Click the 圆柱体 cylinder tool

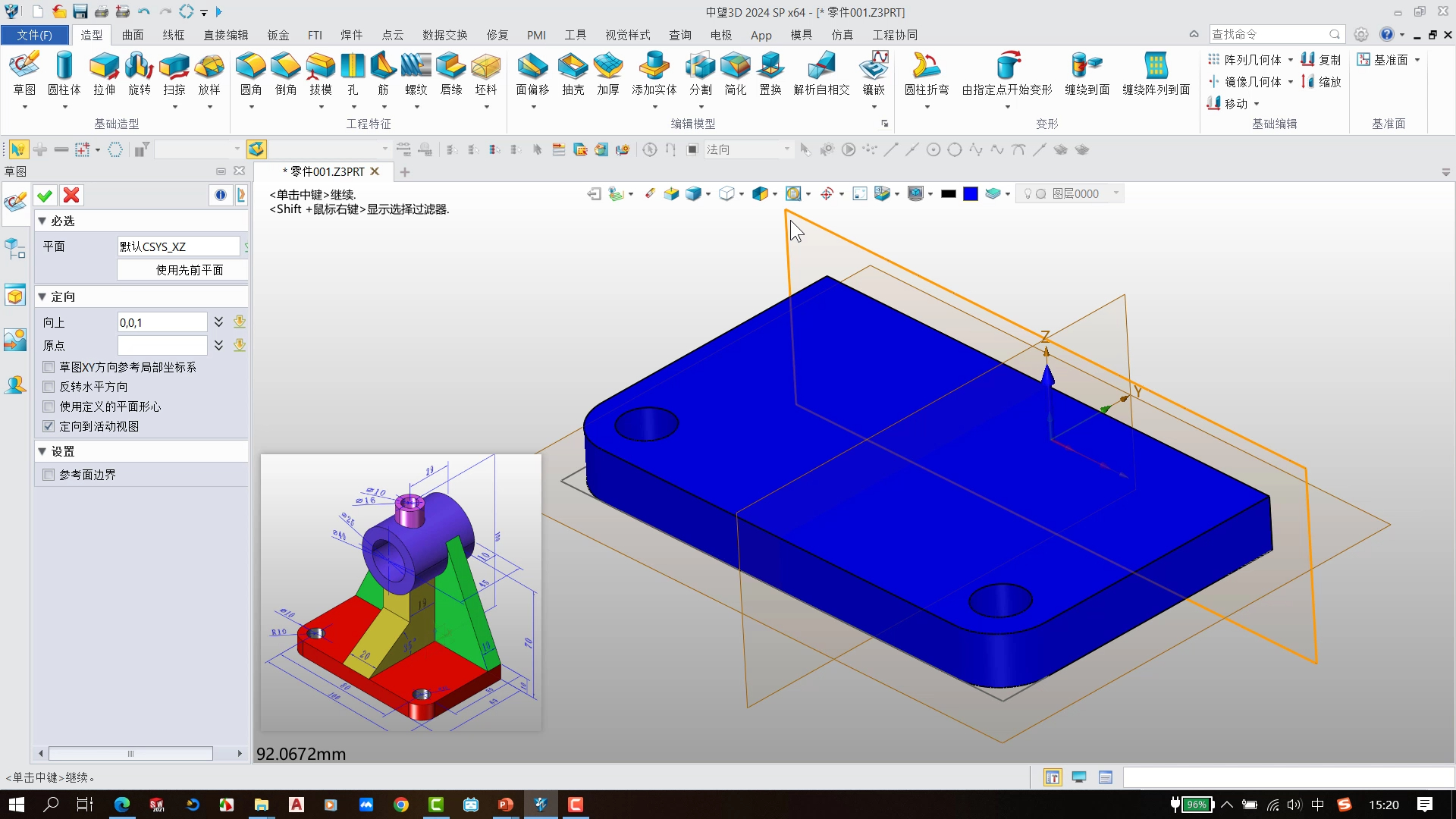tap(64, 74)
